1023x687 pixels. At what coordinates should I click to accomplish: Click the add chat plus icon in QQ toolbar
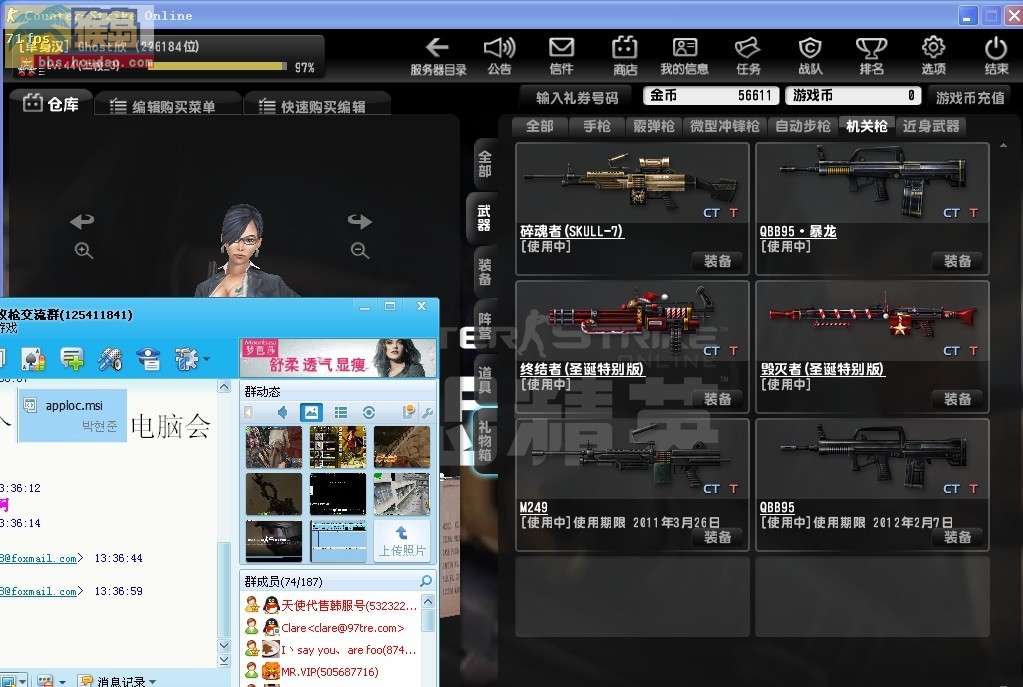click(x=72, y=359)
